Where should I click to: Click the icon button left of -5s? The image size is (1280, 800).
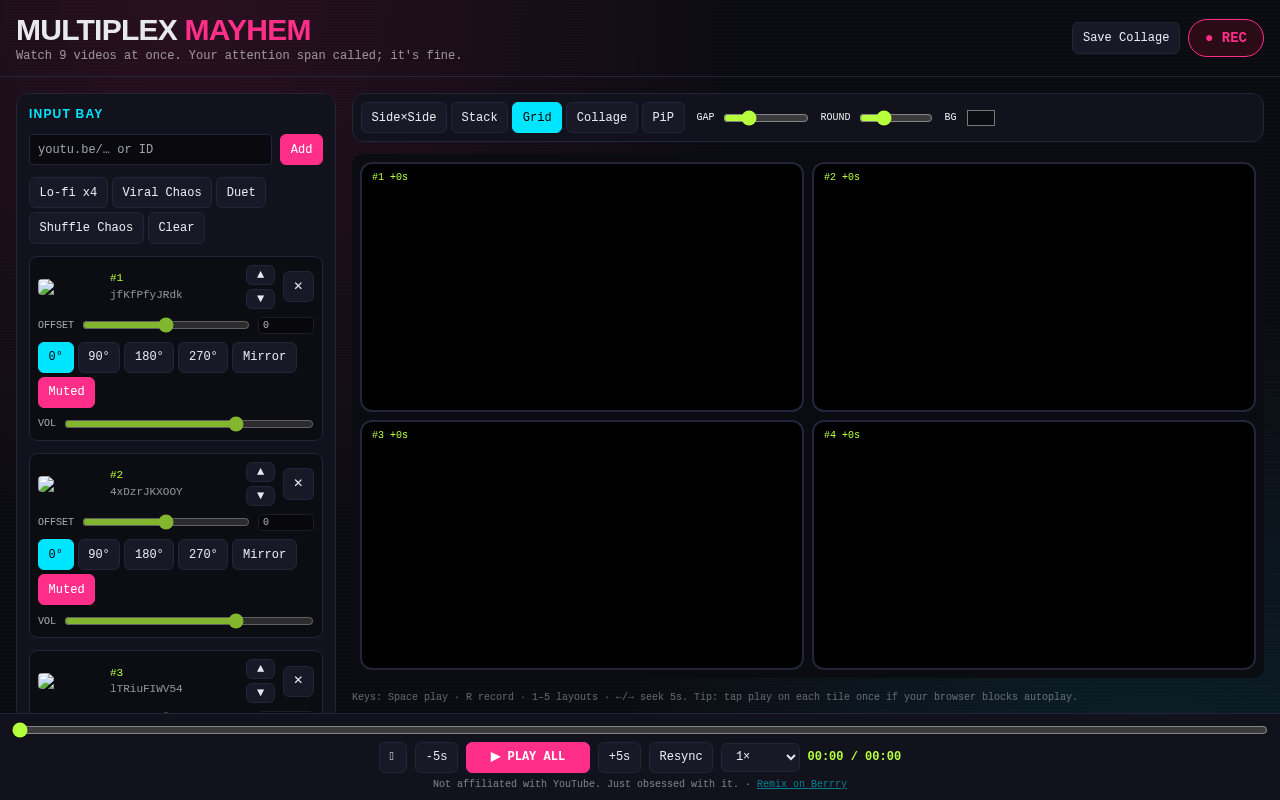pyautogui.click(x=392, y=757)
